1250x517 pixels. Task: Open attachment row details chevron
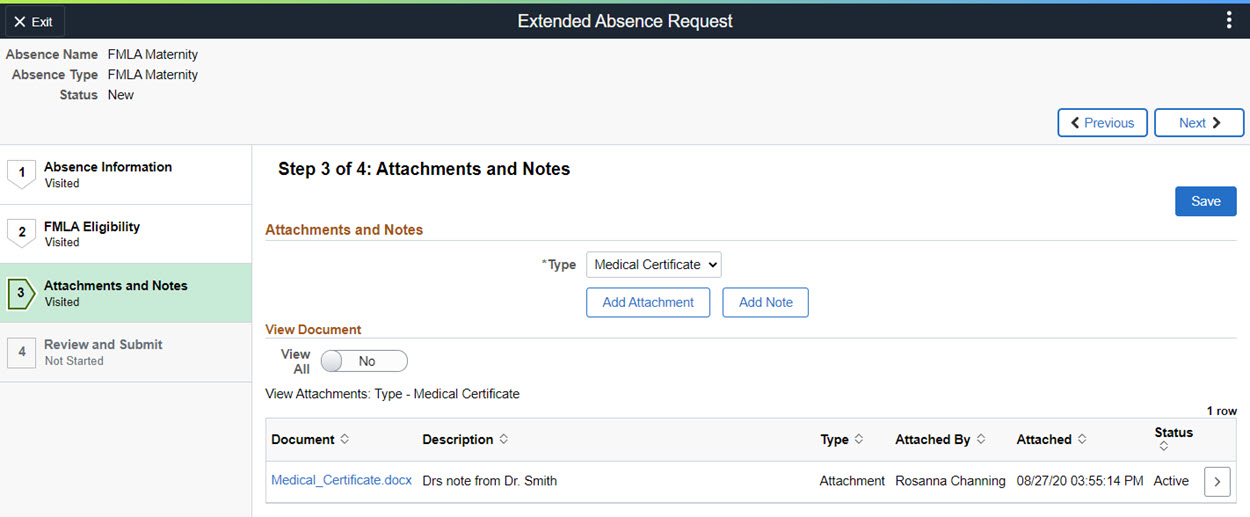(1217, 481)
